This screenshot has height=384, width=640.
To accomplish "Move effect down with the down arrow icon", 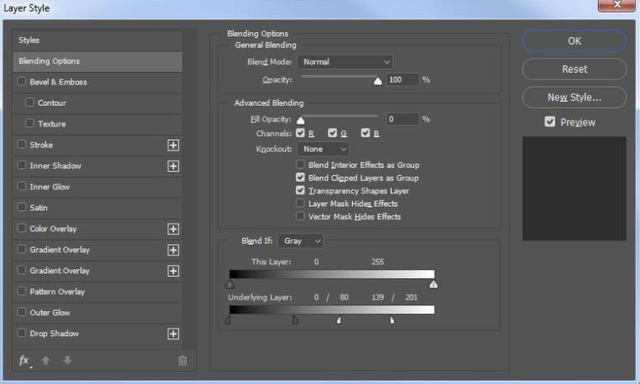I will (x=67, y=360).
